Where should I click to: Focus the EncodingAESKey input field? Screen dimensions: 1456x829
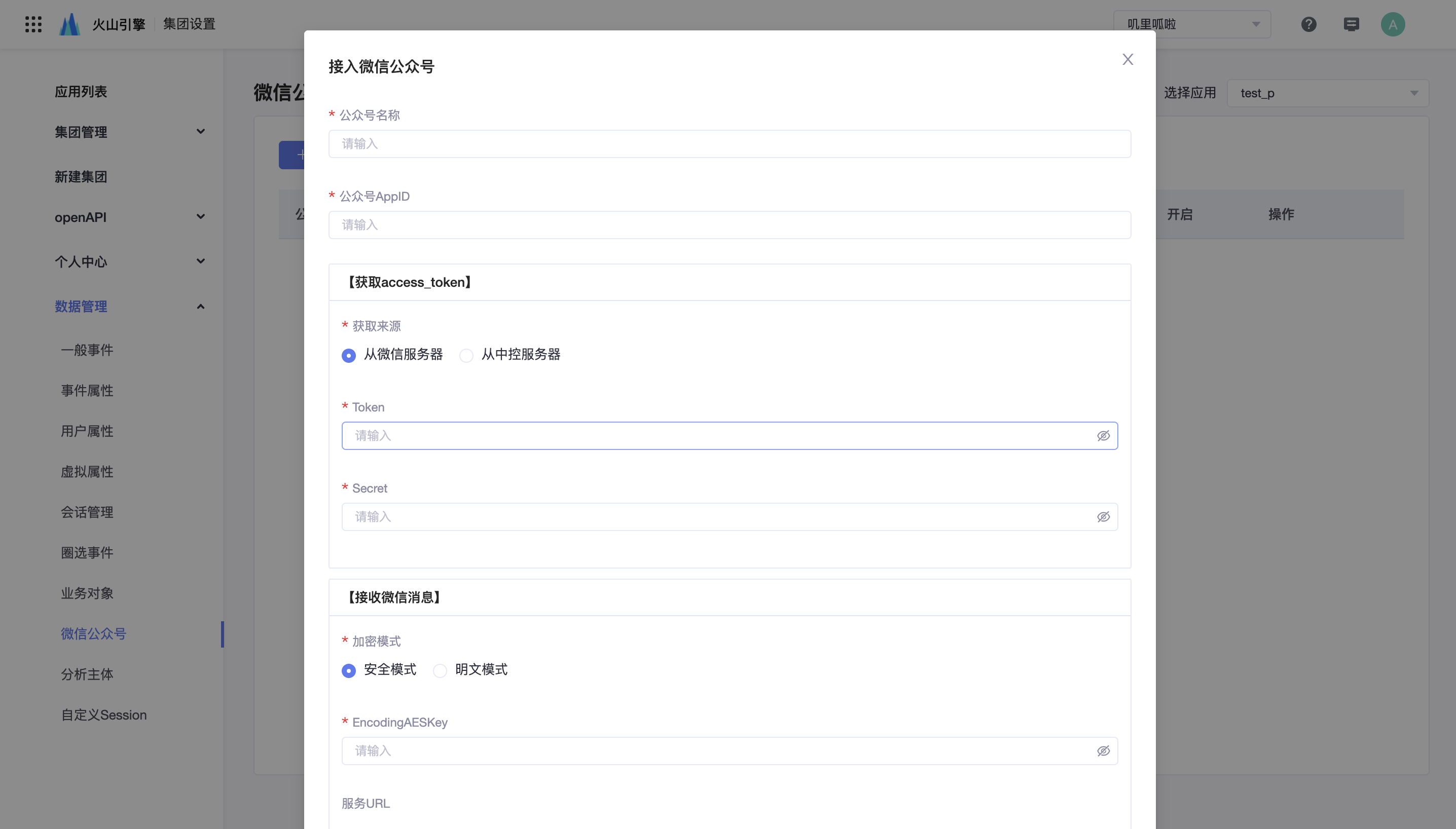(x=729, y=750)
